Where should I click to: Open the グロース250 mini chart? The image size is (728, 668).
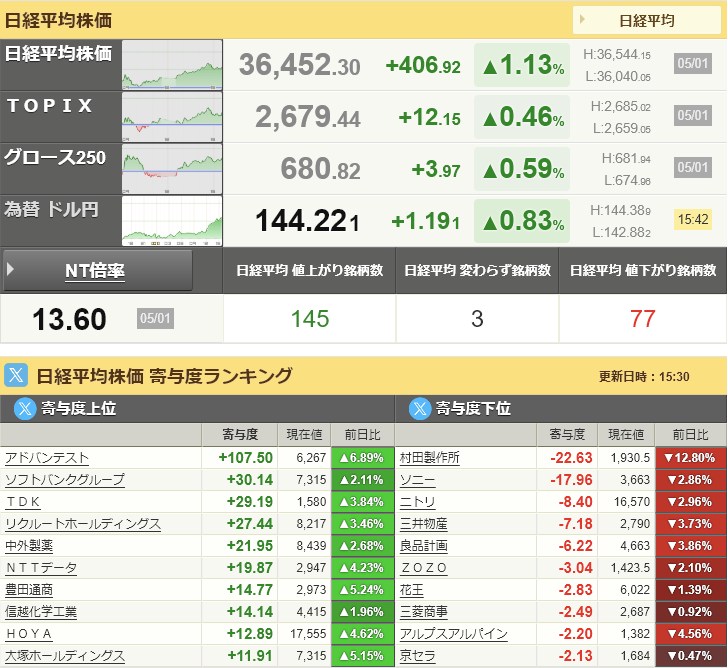click(x=172, y=169)
